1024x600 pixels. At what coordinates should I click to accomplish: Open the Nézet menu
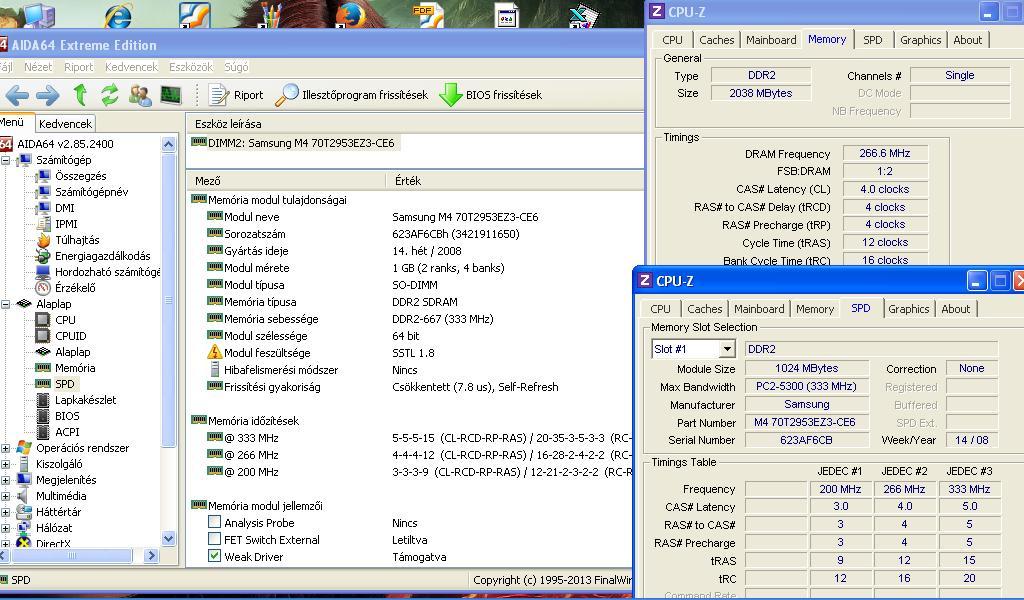tap(38, 67)
